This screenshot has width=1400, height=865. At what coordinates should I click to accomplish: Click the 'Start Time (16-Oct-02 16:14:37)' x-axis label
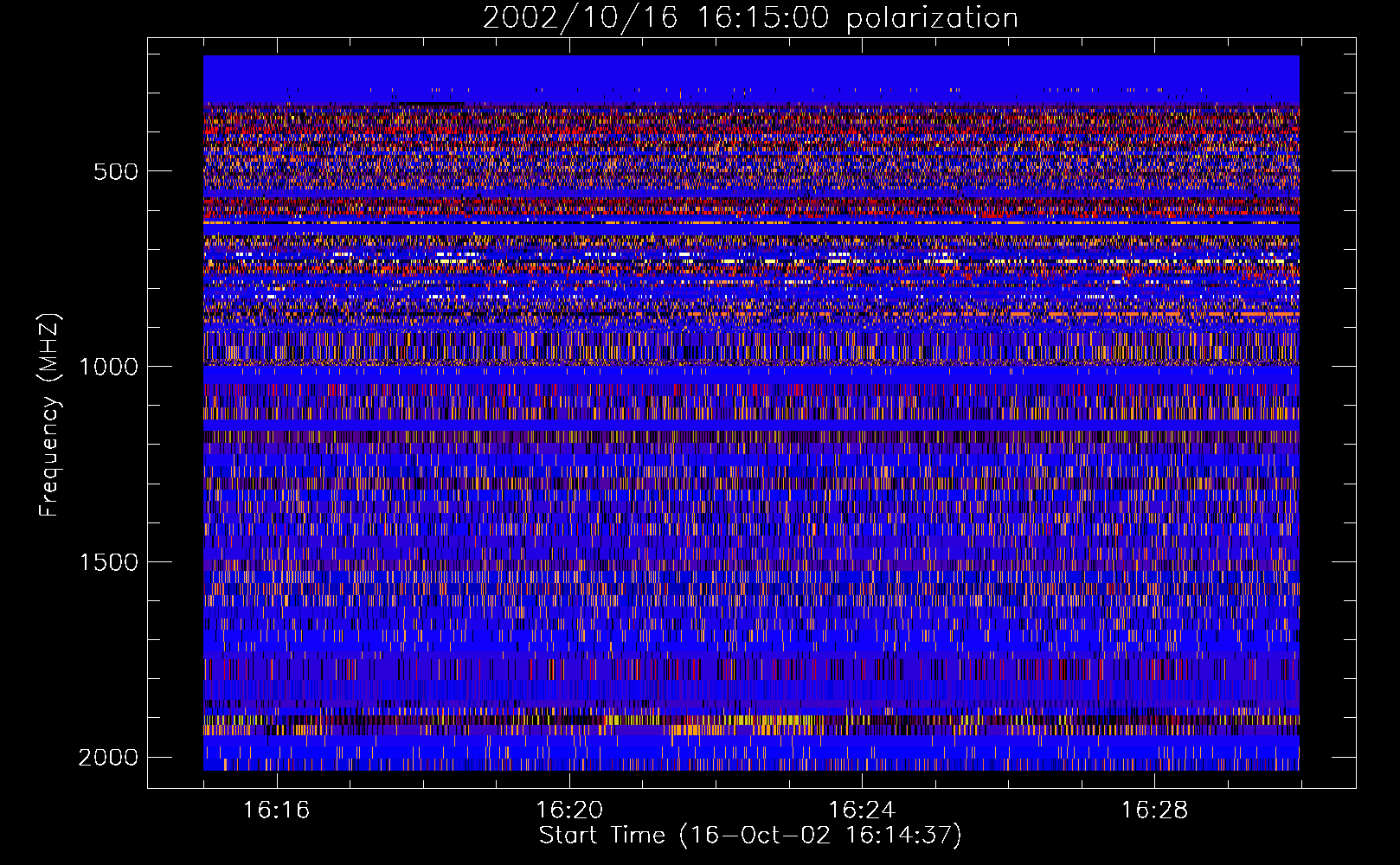pyautogui.click(x=750, y=836)
